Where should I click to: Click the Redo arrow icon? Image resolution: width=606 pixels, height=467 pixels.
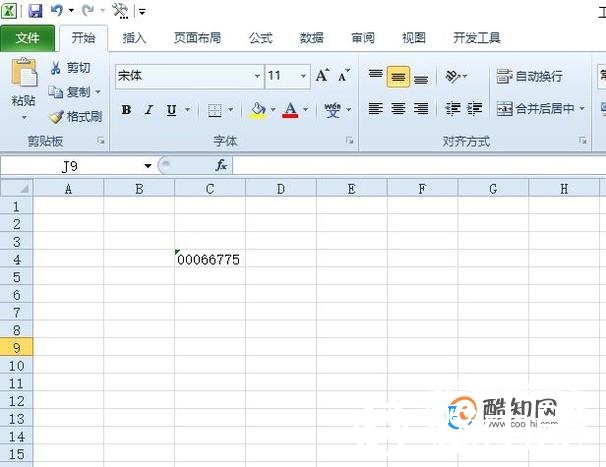(88, 10)
